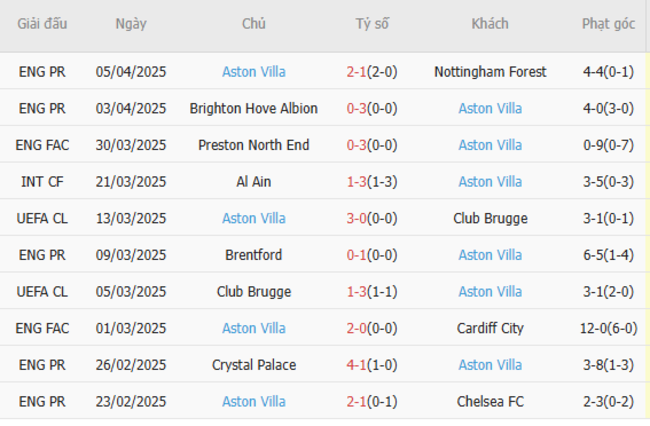The height and width of the screenshot is (426, 650).
Task: Click the 23/02/2025 date cell
Action: (x=131, y=401)
